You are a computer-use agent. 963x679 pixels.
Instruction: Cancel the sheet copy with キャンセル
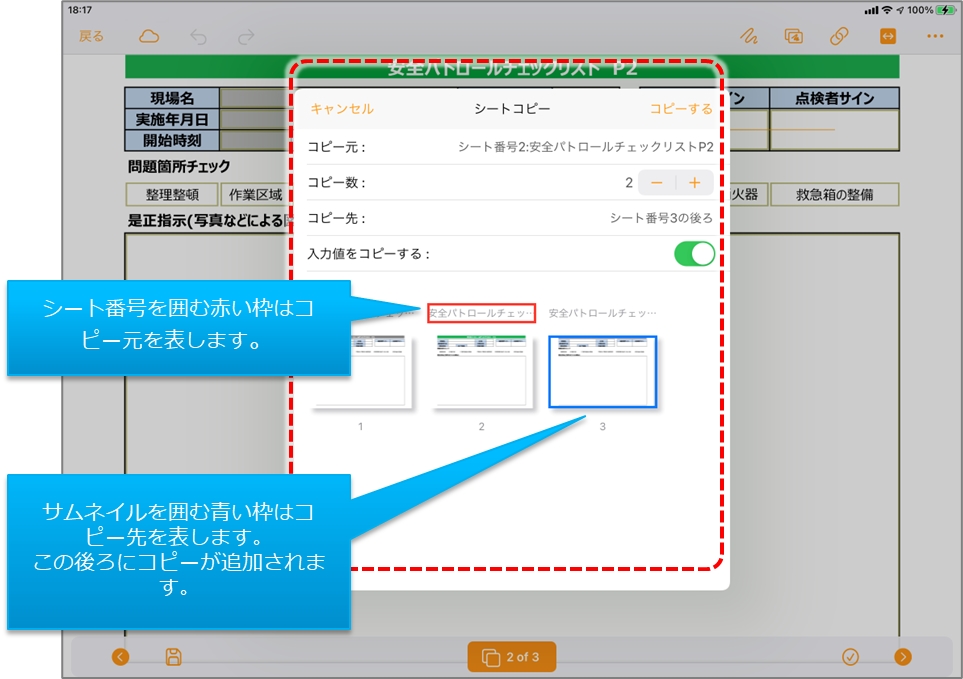[342, 109]
